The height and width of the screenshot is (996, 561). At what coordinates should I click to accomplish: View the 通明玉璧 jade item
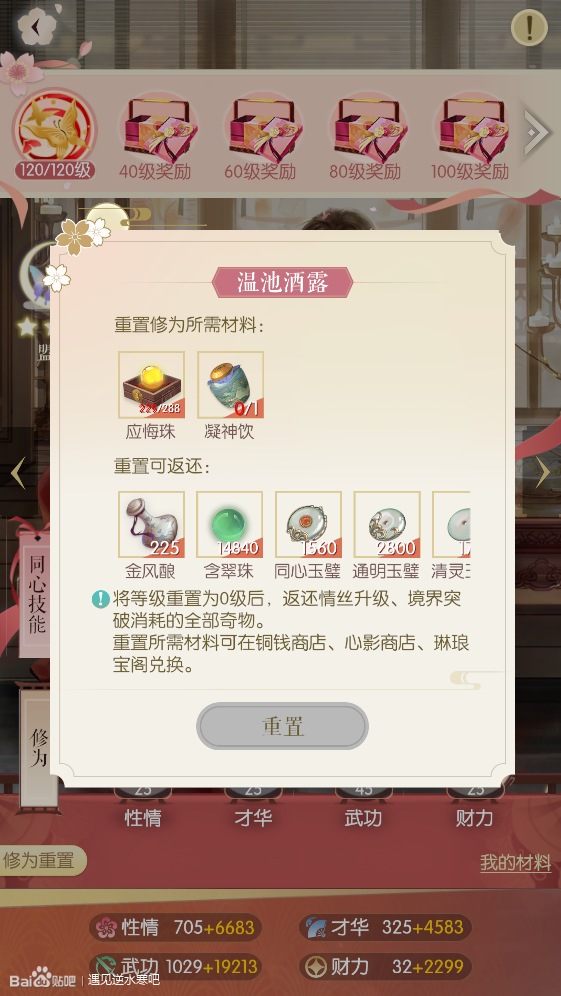(x=387, y=525)
